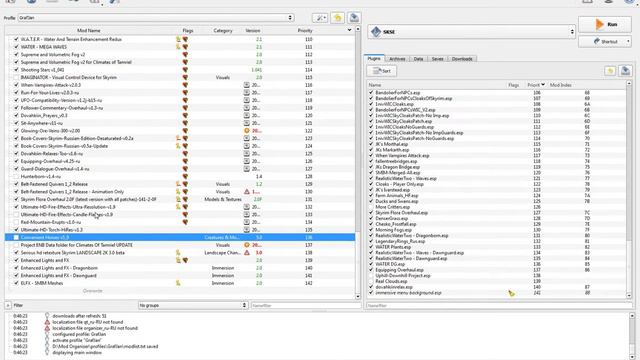Click the restore plugin list backup icon
640x360 pixels.
tap(610, 71)
